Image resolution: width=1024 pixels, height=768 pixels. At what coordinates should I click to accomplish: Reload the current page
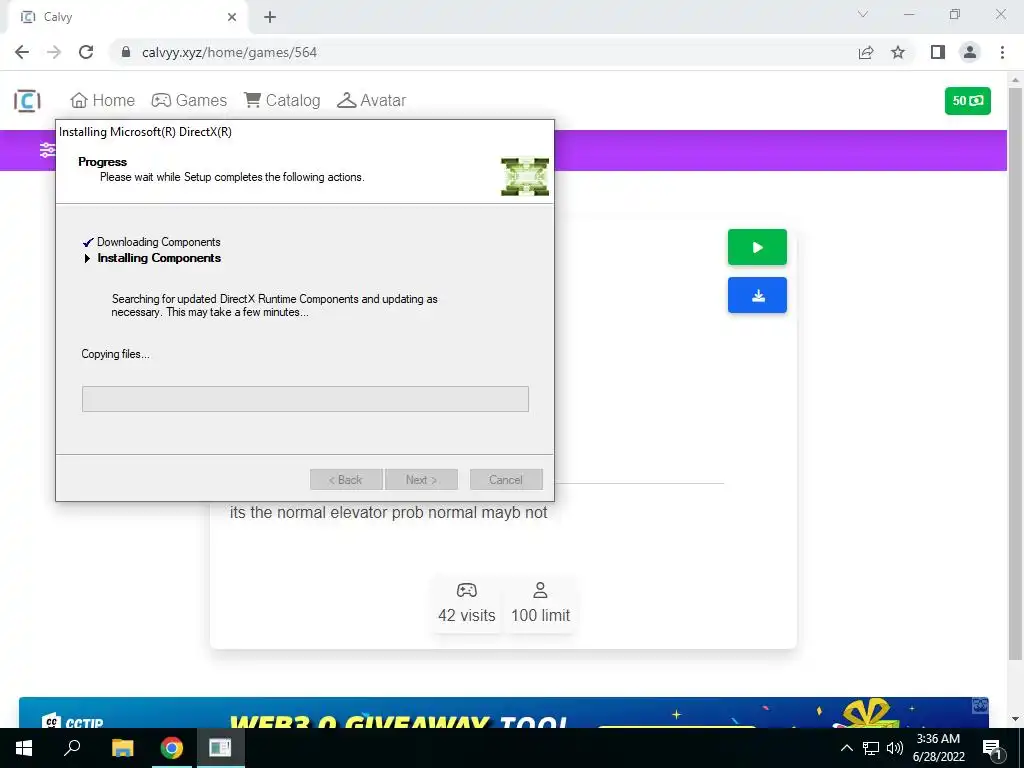86,52
